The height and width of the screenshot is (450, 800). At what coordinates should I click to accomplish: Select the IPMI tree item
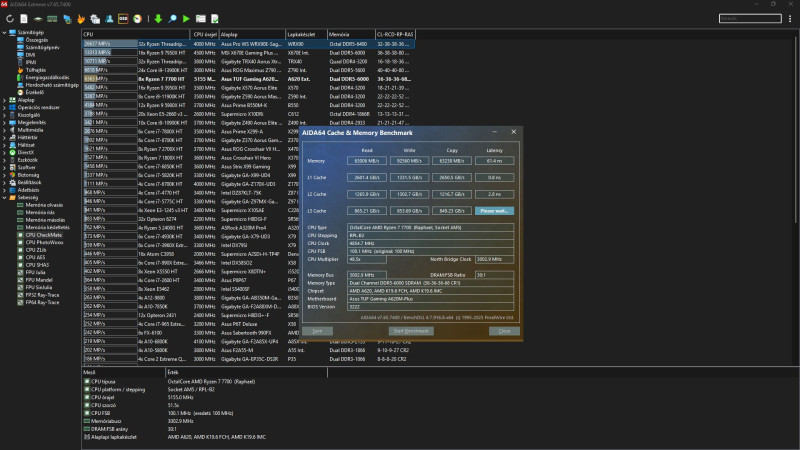pos(31,62)
